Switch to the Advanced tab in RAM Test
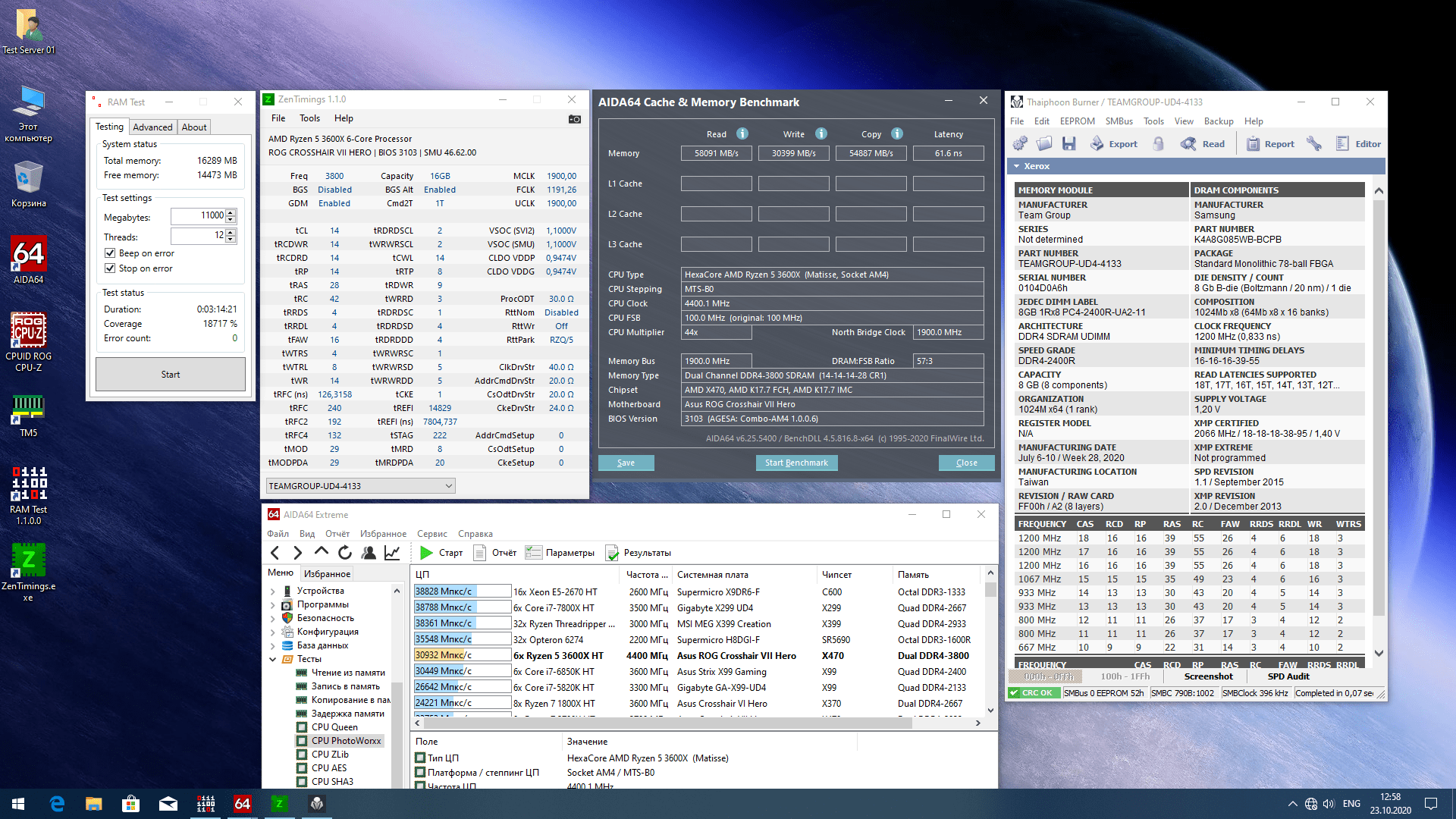The width and height of the screenshot is (1456, 819). point(152,127)
